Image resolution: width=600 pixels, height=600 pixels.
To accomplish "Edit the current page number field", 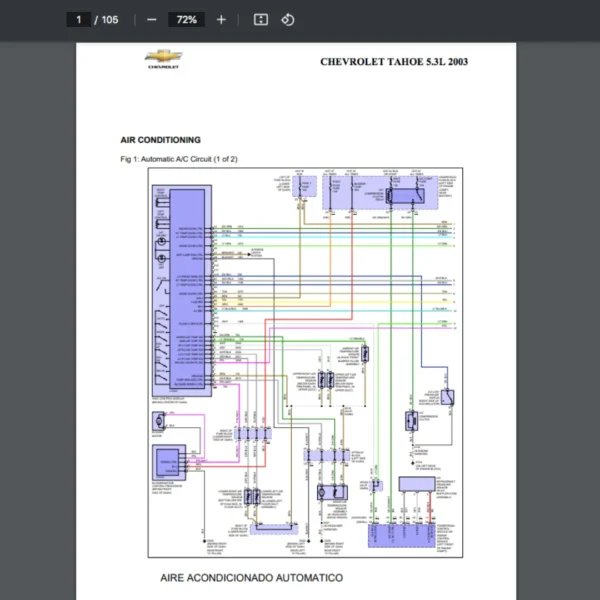I will coord(79,19).
